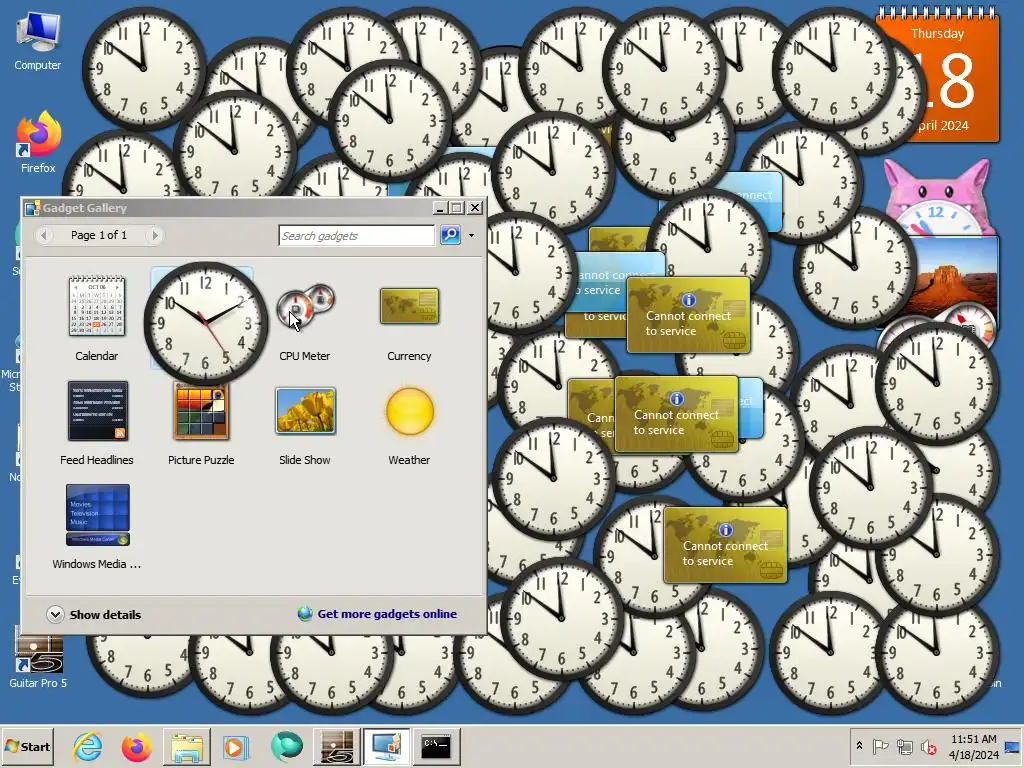This screenshot has width=1024, height=768.
Task: Click the muted volume tray icon
Action: [x=928, y=746]
